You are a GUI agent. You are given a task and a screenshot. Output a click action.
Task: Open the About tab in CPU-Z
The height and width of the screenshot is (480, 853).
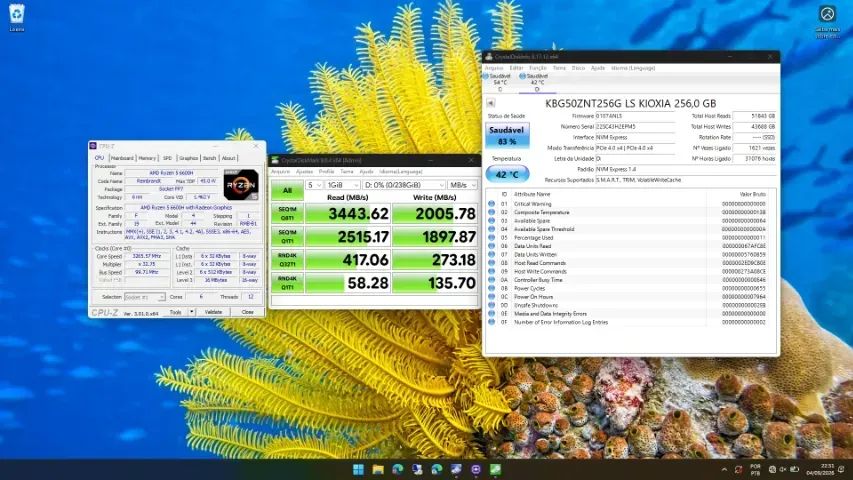[228, 158]
